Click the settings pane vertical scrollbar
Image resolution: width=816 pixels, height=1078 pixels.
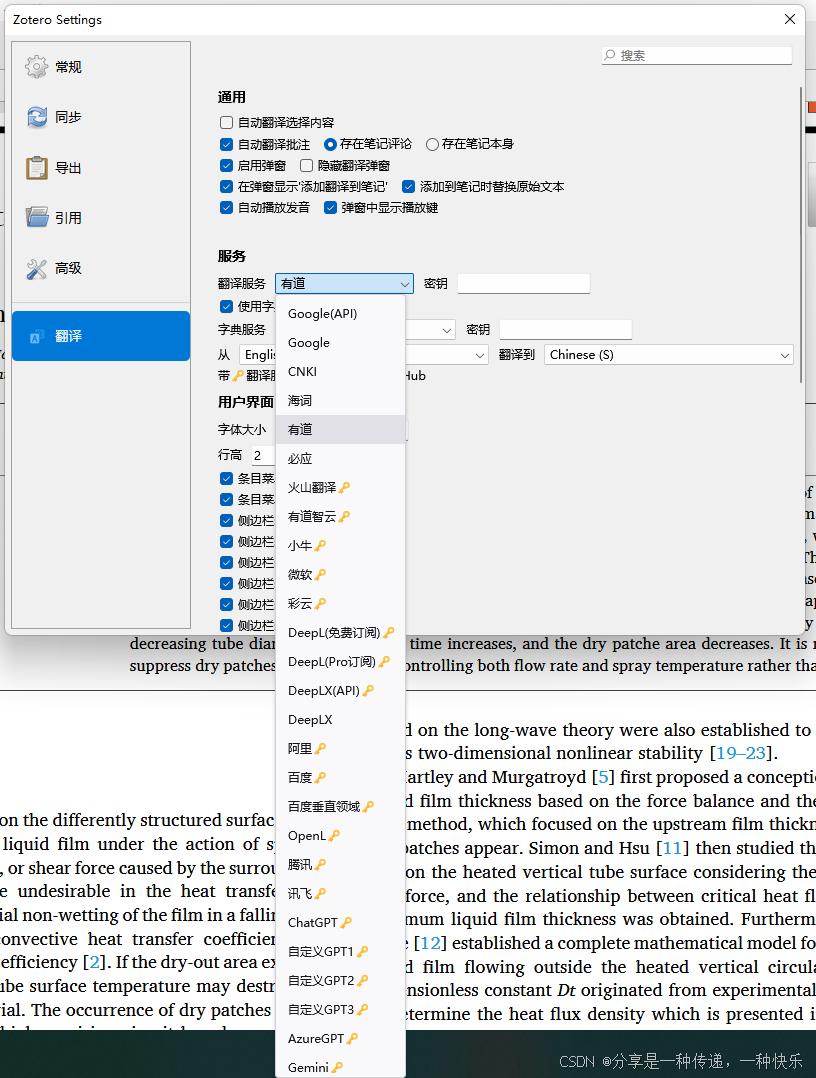801,234
